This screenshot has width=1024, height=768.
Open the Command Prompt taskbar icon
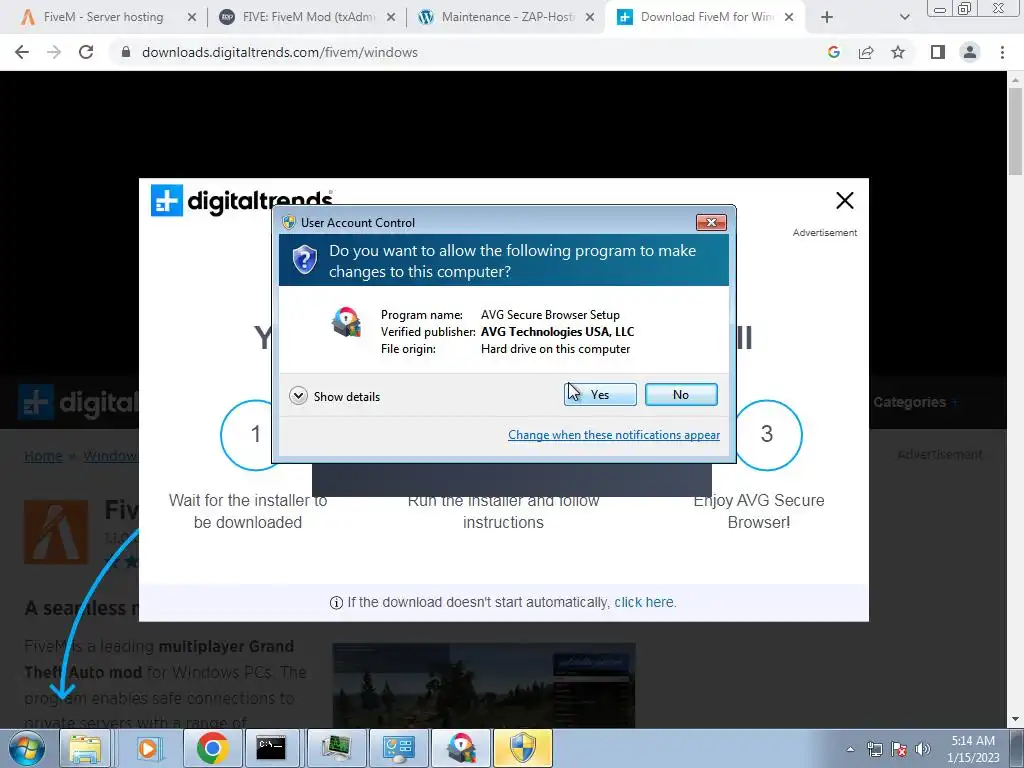pyautogui.click(x=271, y=748)
